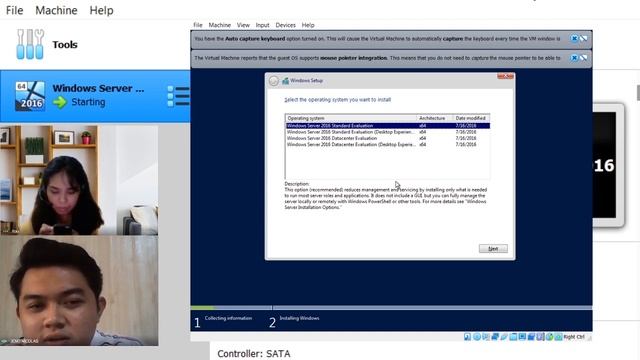This screenshot has height=360, width=640.
Task: Click the Windows Setup back arrow button
Action: click(x=273, y=81)
